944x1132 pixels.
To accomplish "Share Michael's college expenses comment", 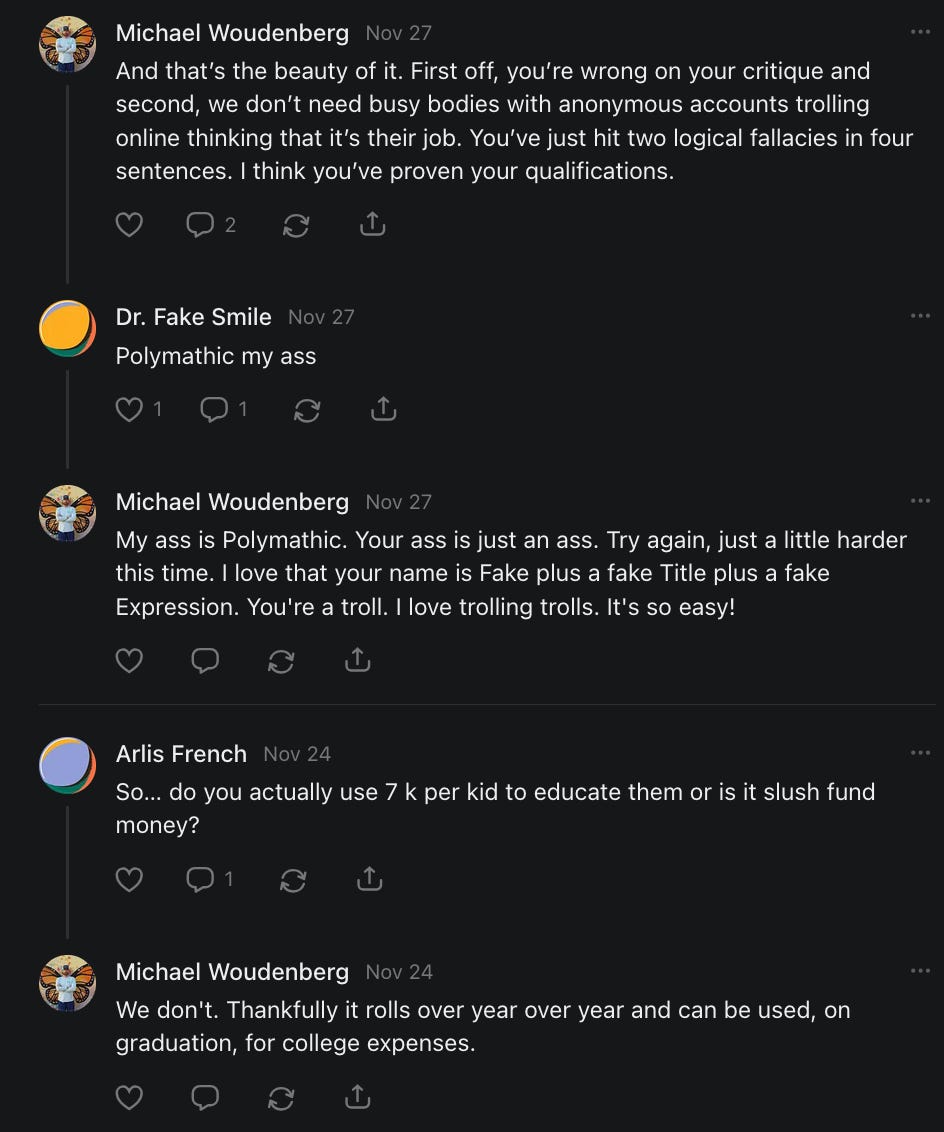I will (357, 1098).
